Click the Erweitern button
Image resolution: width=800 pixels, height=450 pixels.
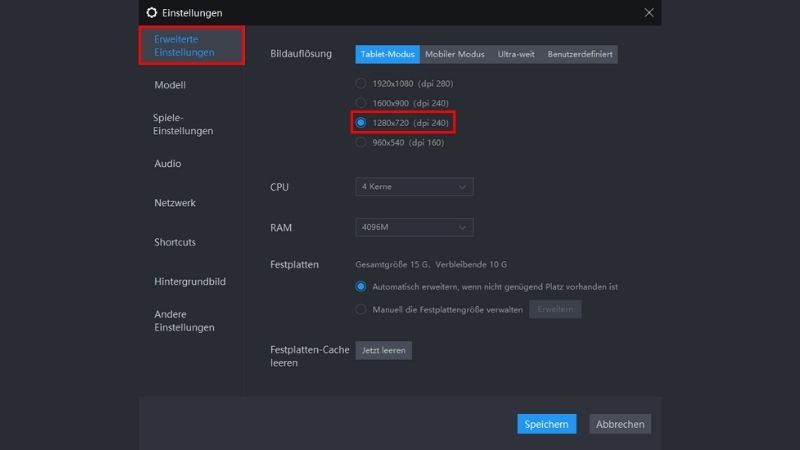coord(555,309)
